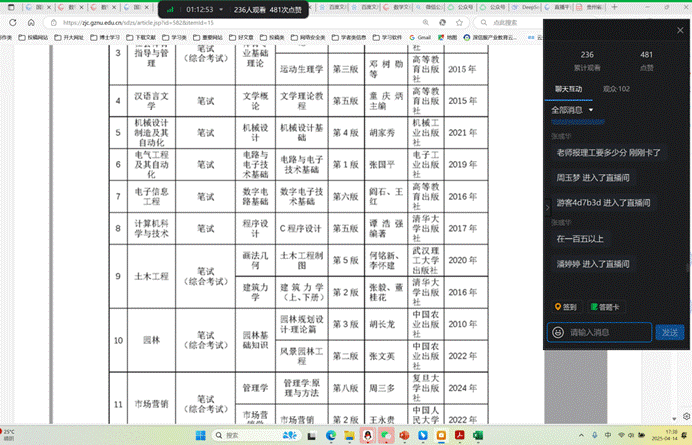The width and height of the screenshot is (692, 445).
Task: Click the taskbar 搜索 search box
Action: pyautogui.click(x=256, y=435)
